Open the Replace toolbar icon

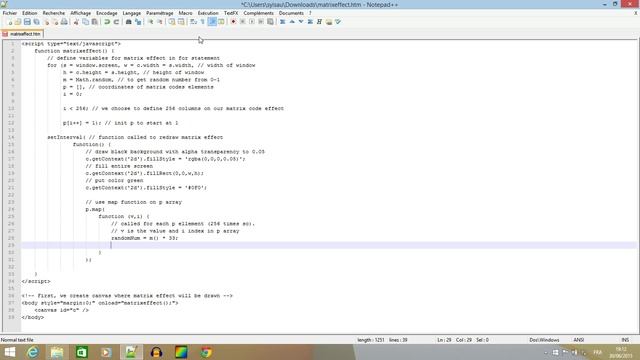(x=138, y=22)
